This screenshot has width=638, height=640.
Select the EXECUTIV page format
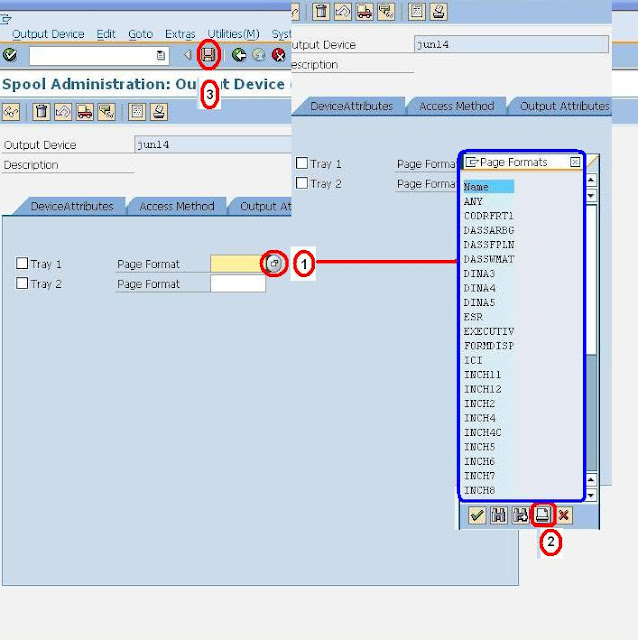pos(489,331)
